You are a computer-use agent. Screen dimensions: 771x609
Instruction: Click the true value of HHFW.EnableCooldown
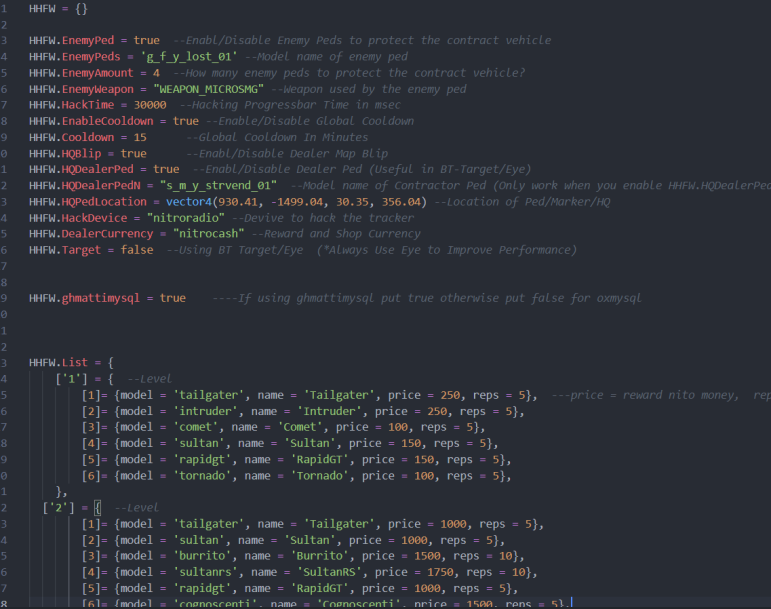pos(186,121)
